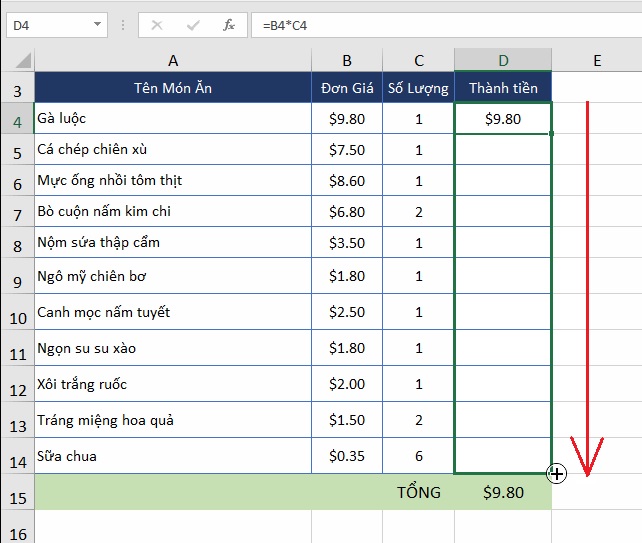Select row 12 header
The image size is (642, 543).
18,384
